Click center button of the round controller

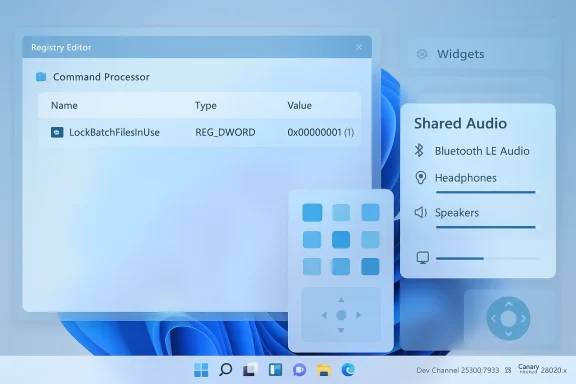click(508, 319)
